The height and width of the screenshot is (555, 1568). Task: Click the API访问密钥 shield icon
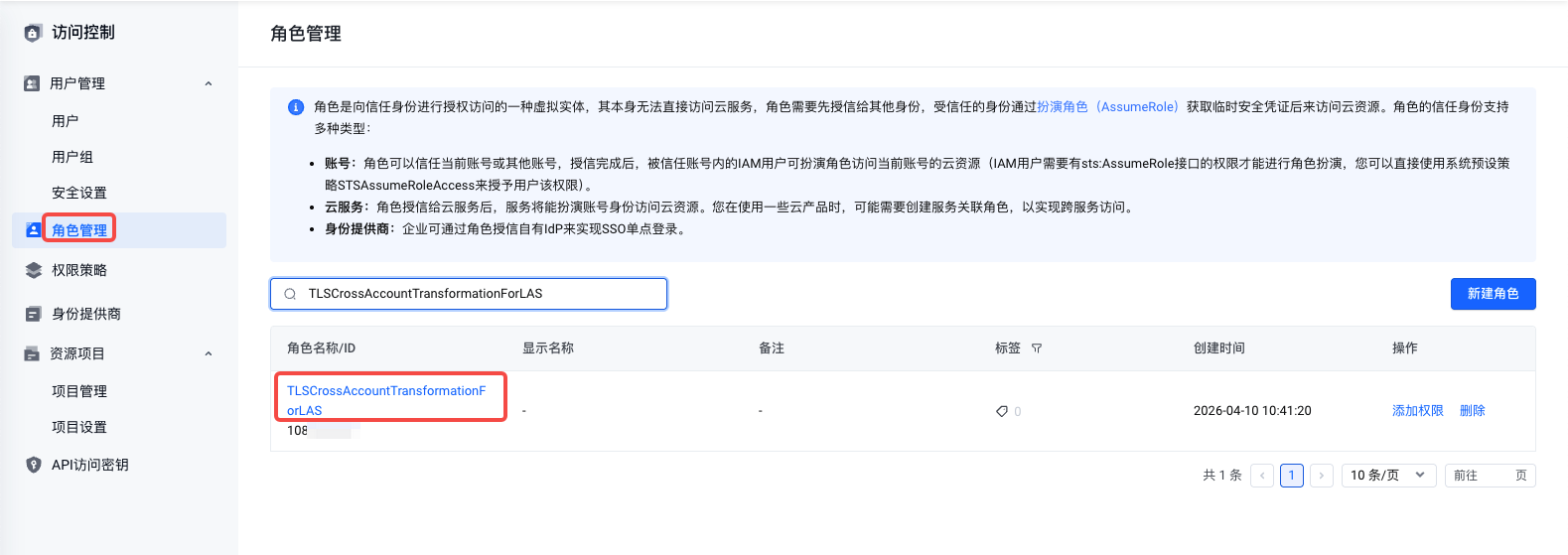pyautogui.click(x=33, y=465)
